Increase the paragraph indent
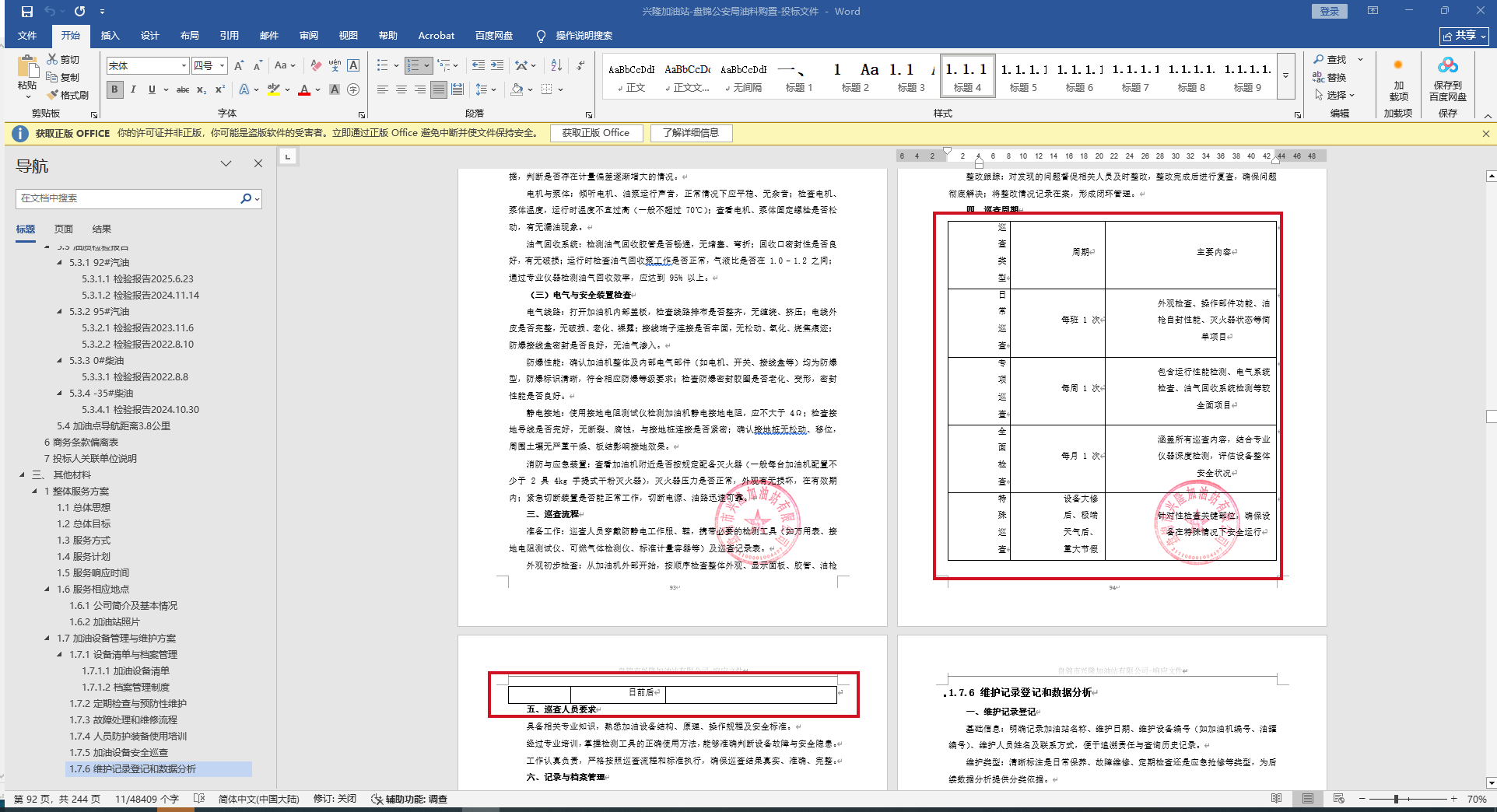Screen dimensions: 1497x812 click(497, 66)
